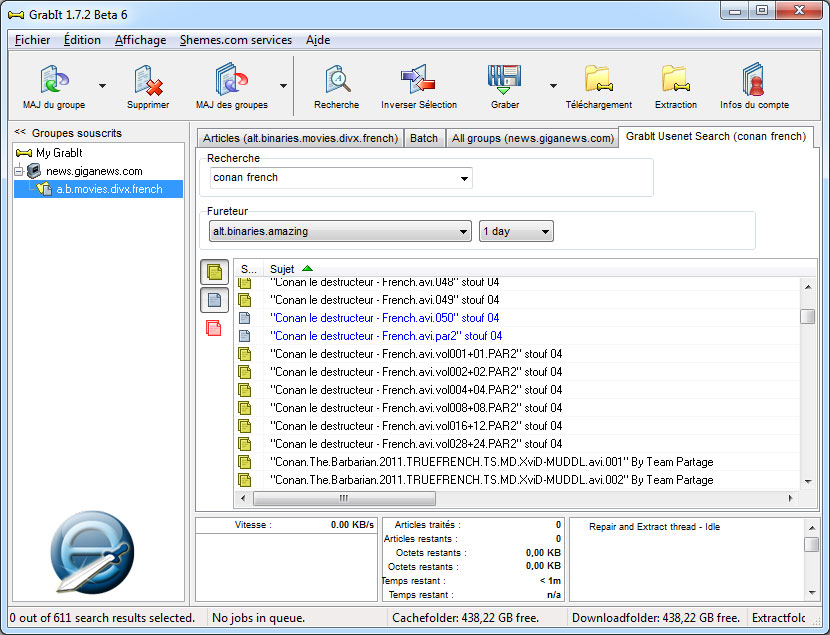
Task: Switch to the All groups tab
Action: 533,138
